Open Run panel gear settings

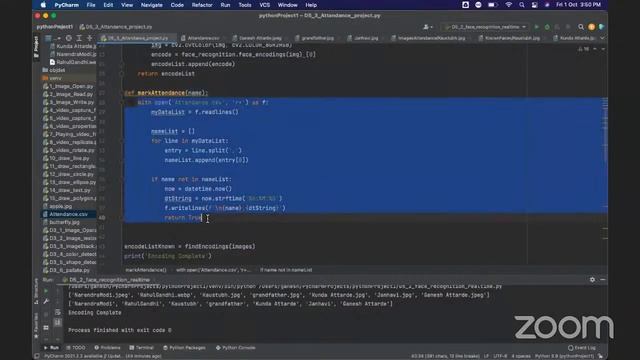coord(592,280)
